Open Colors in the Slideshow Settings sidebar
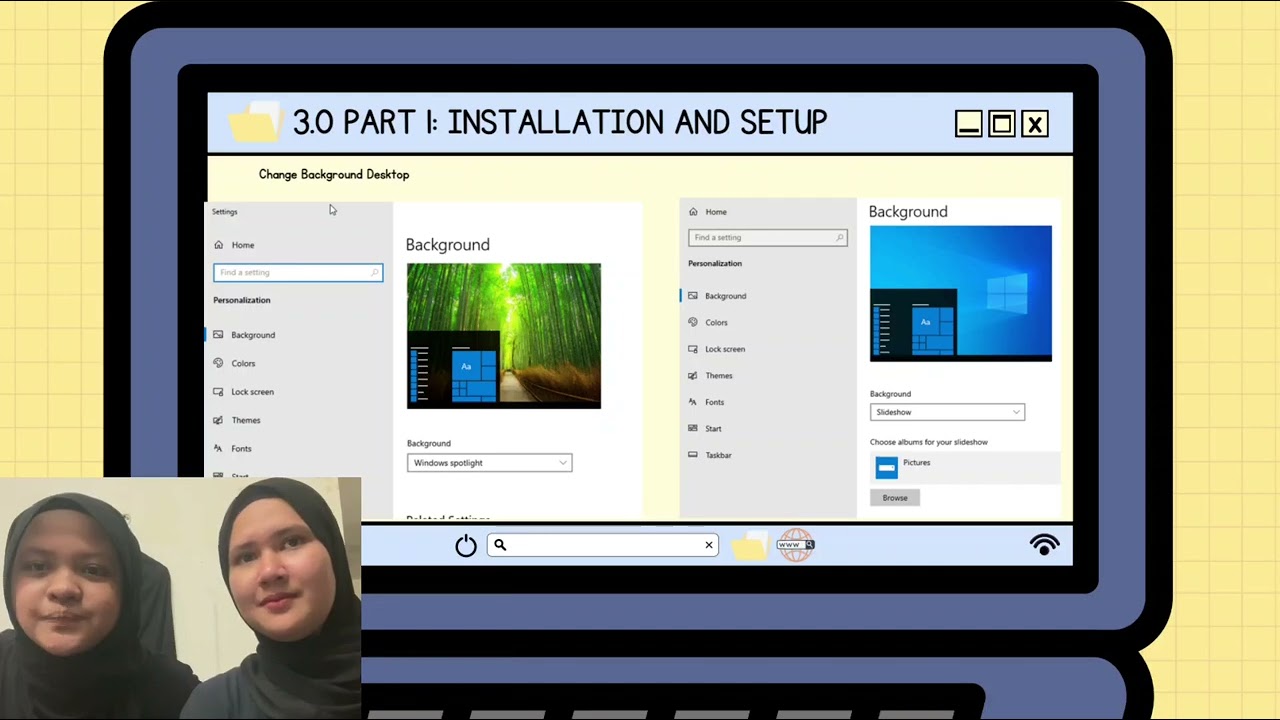The image size is (1280, 720). click(x=716, y=323)
